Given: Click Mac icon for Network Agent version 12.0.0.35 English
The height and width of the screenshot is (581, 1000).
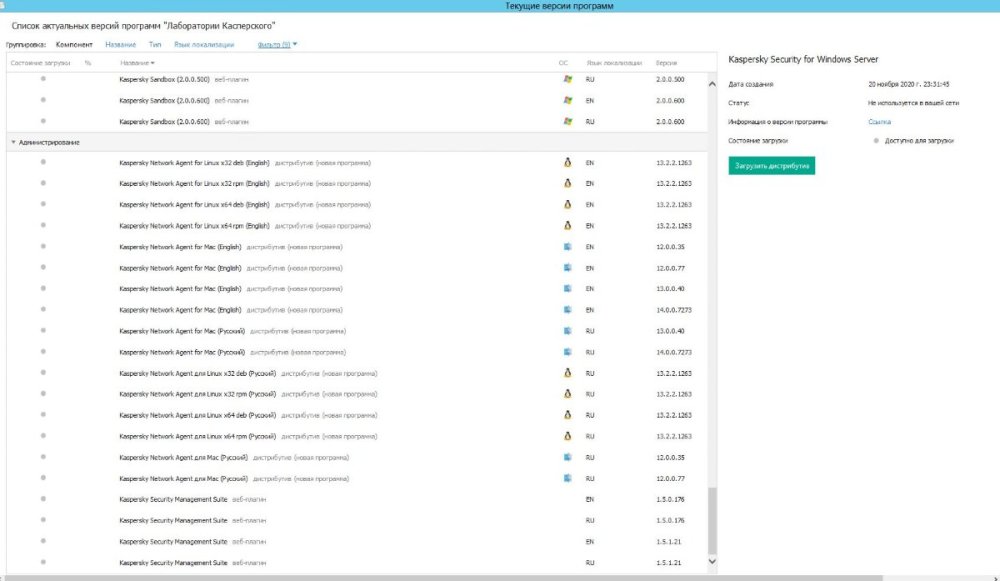Looking at the screenshot, I should point(568,247).
